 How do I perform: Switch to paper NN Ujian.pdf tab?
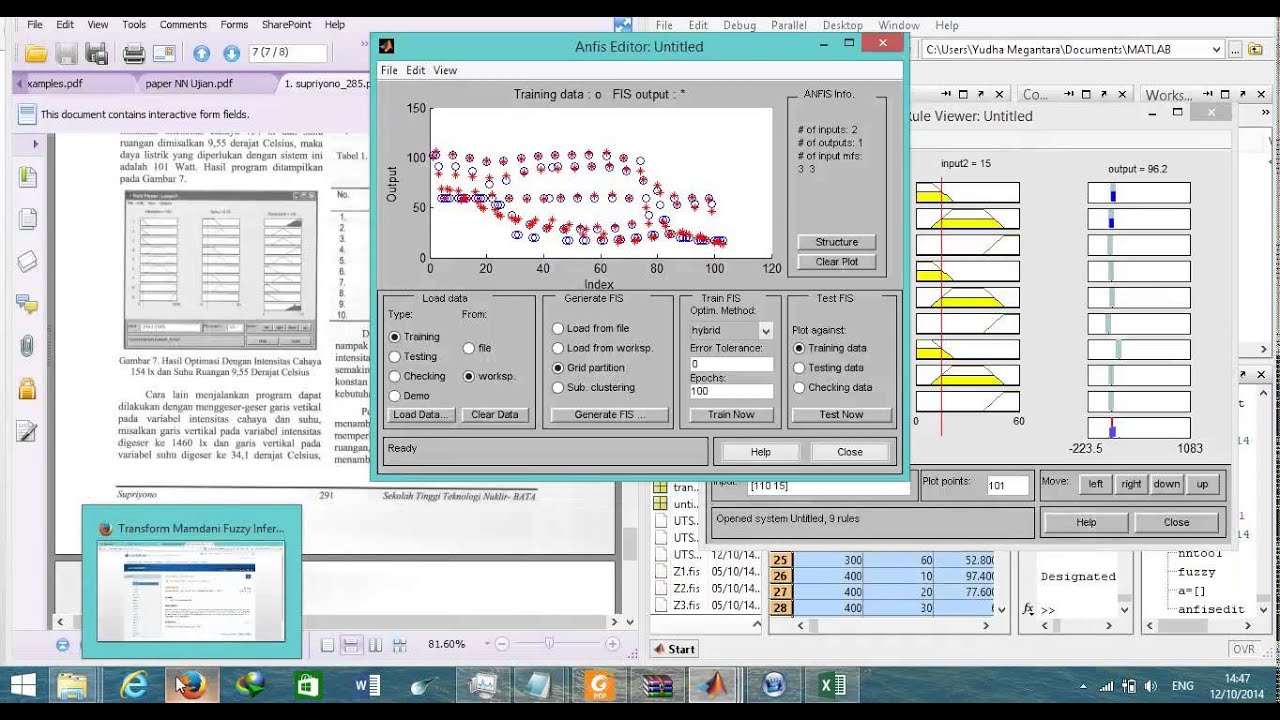click(x=189, y=84)
